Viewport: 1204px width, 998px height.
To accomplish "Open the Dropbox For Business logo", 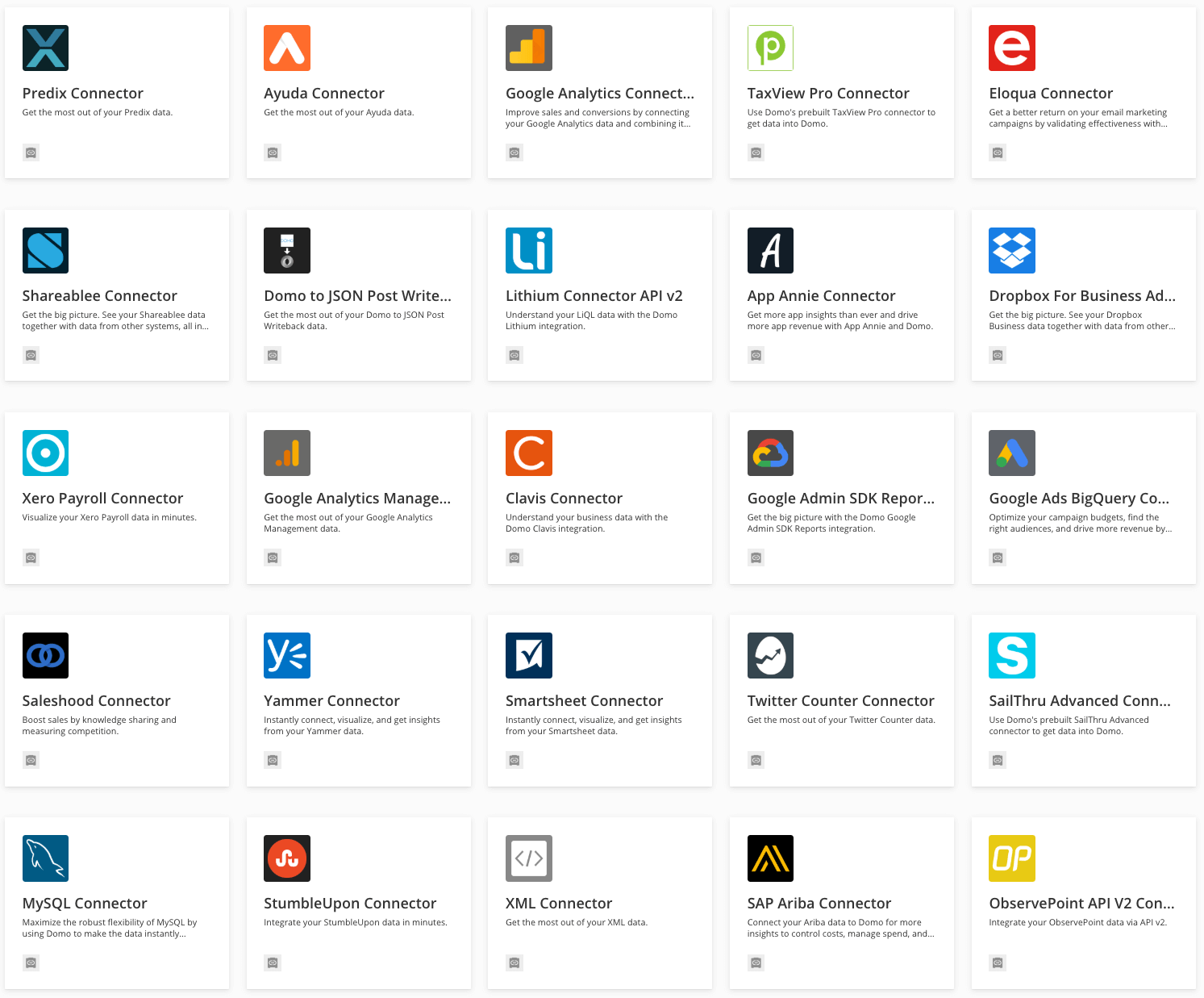I will (1012, 250).
